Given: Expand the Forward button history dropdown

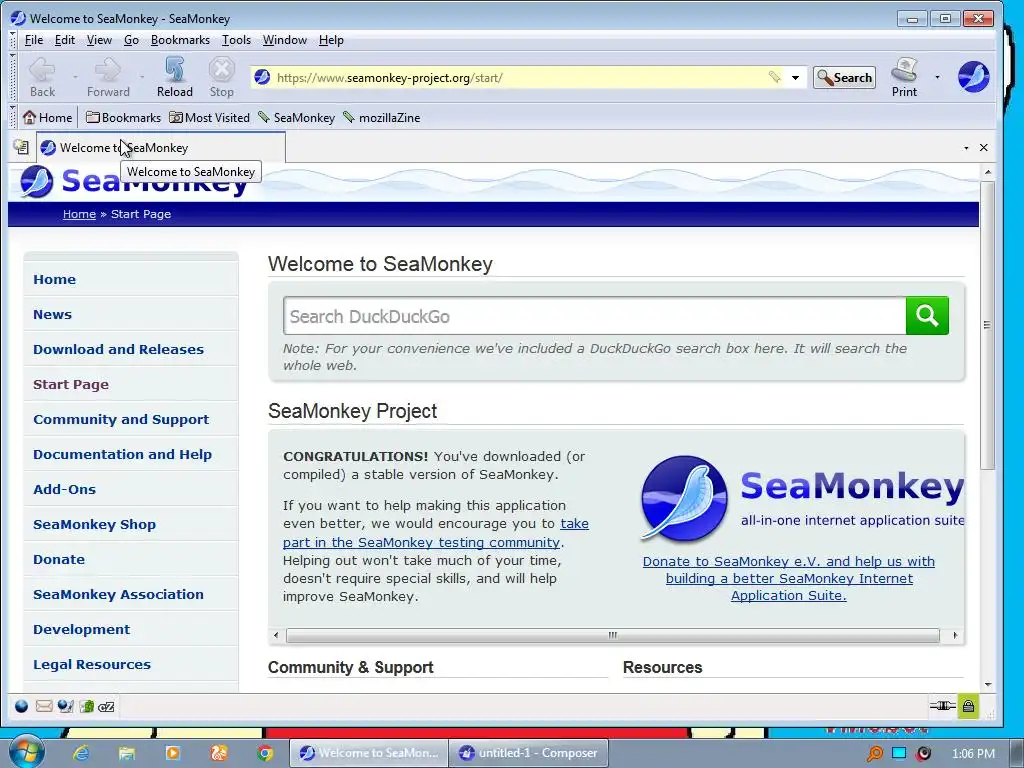Looking at the screenshot, I should pos(142,77).
